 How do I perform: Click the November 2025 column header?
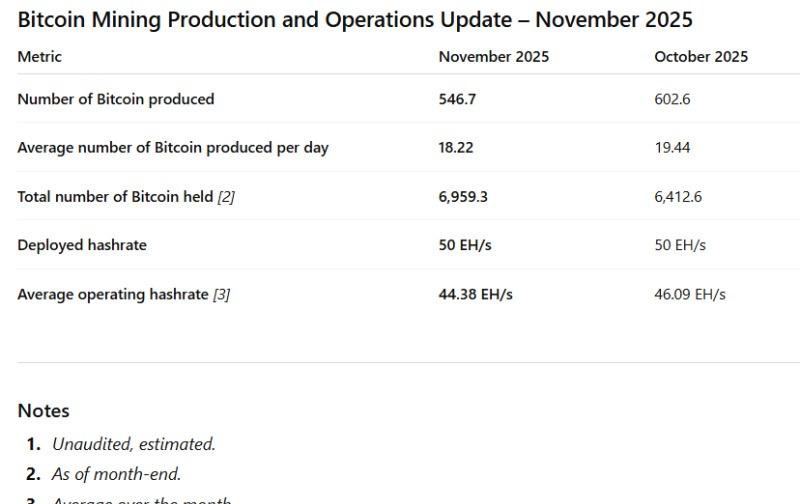point(493,57)
